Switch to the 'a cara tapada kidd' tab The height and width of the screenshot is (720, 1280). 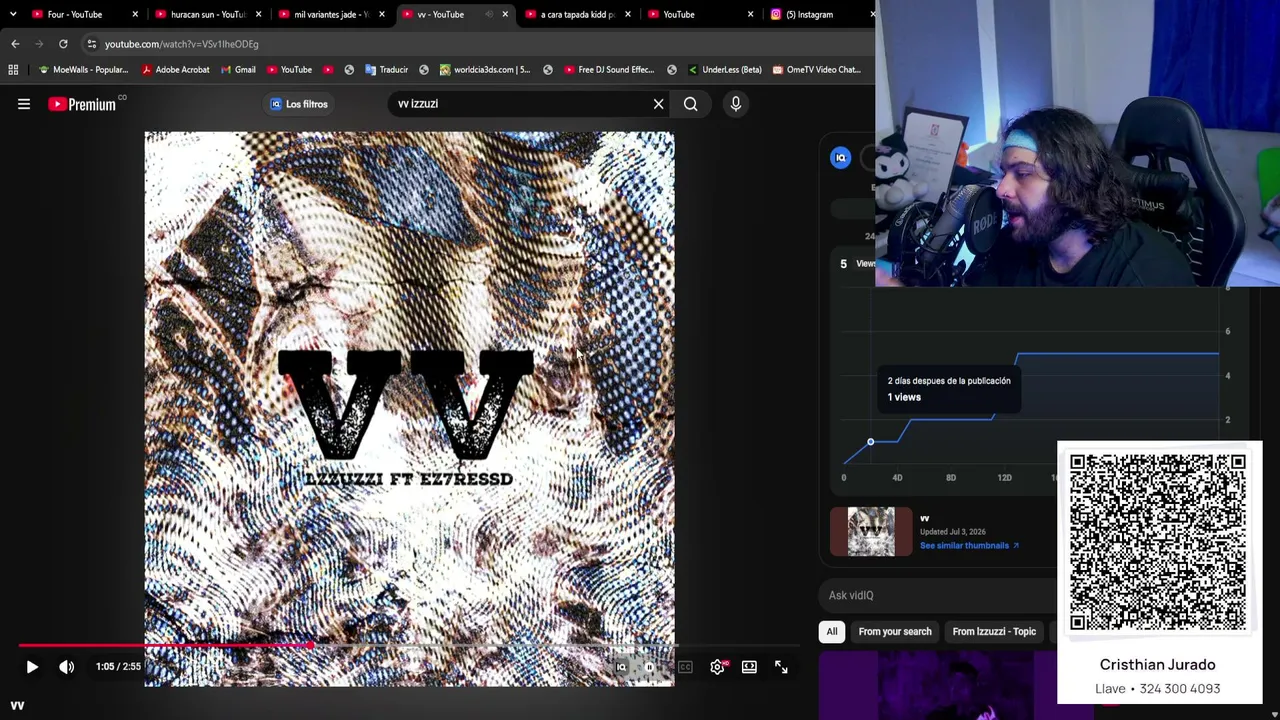pyautogui.click(x=577, y=15)
